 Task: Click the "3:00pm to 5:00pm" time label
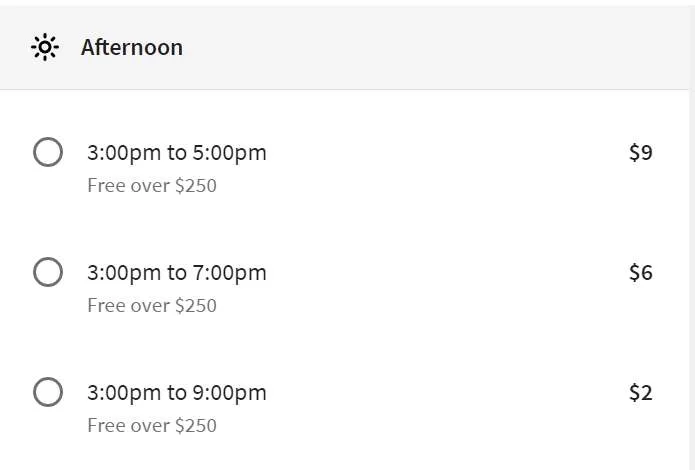tap(177, 153)
